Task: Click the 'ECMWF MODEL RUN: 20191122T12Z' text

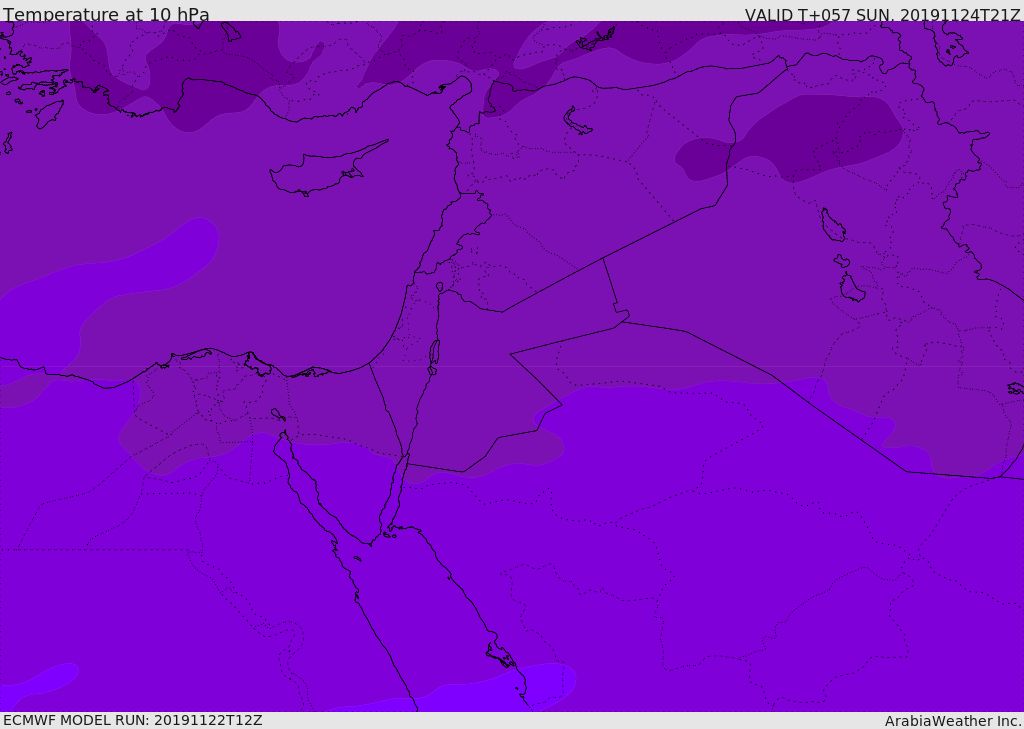Action: pyautogui.click(x=133, y=720)
